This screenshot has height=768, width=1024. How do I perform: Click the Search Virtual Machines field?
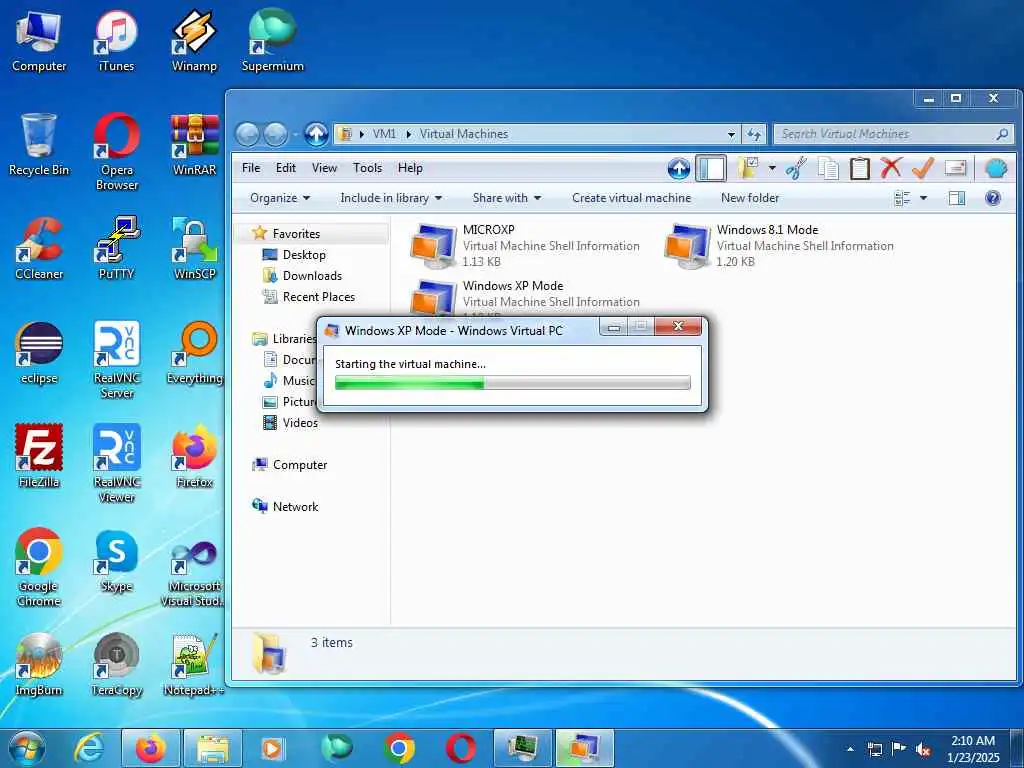pos(893,135)
